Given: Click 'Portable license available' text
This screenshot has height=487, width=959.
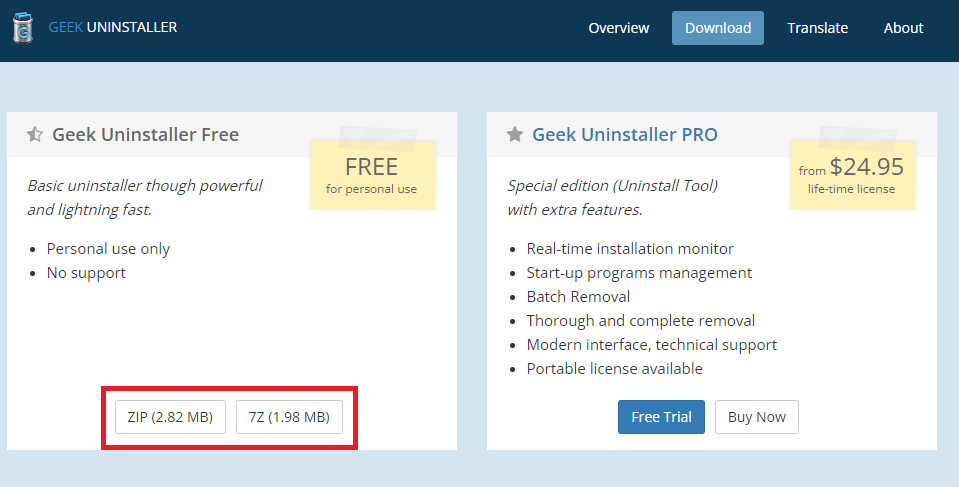Looking at the screenshot, I should [615, 369].
